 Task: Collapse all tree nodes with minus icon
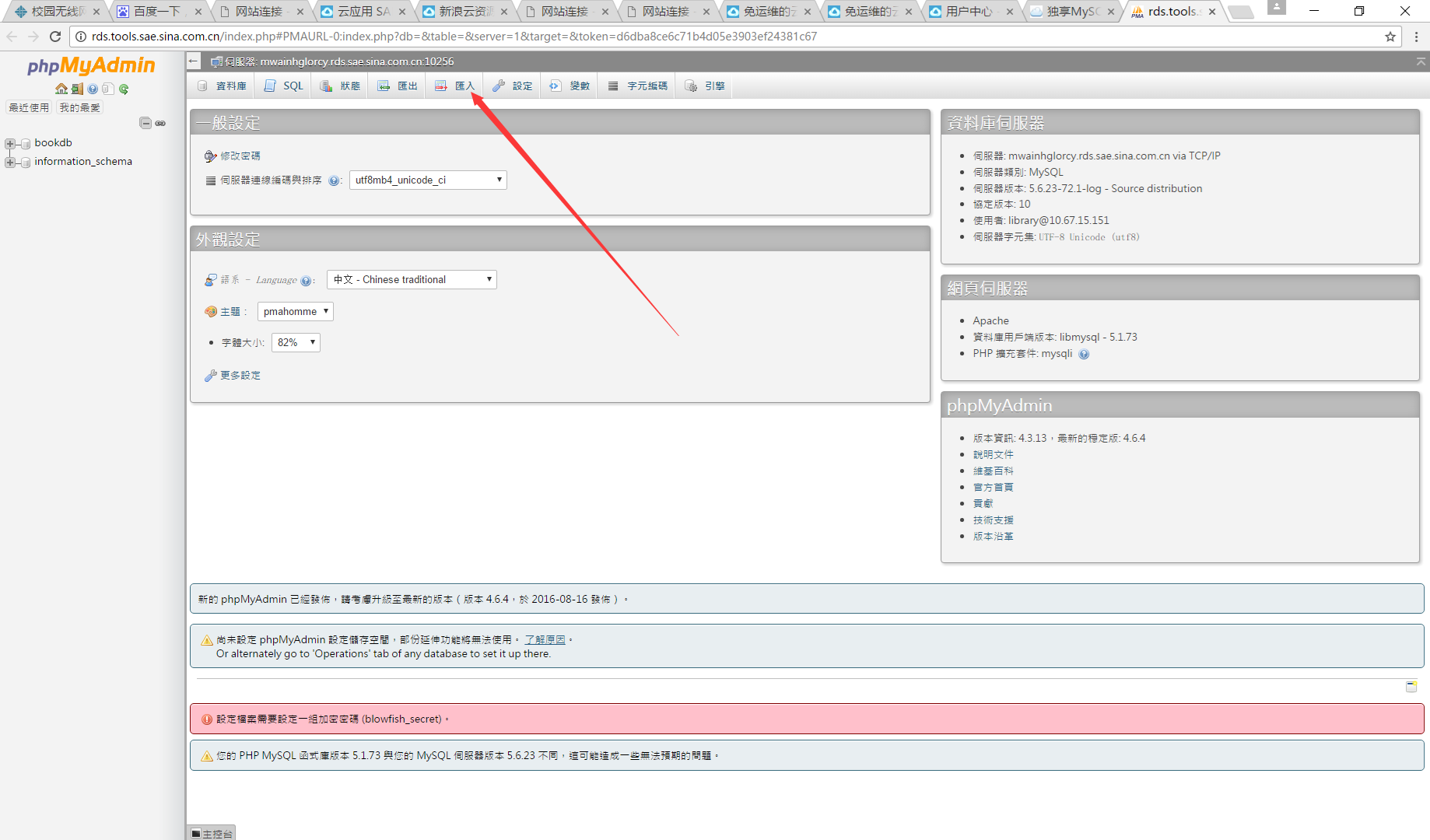145,123
